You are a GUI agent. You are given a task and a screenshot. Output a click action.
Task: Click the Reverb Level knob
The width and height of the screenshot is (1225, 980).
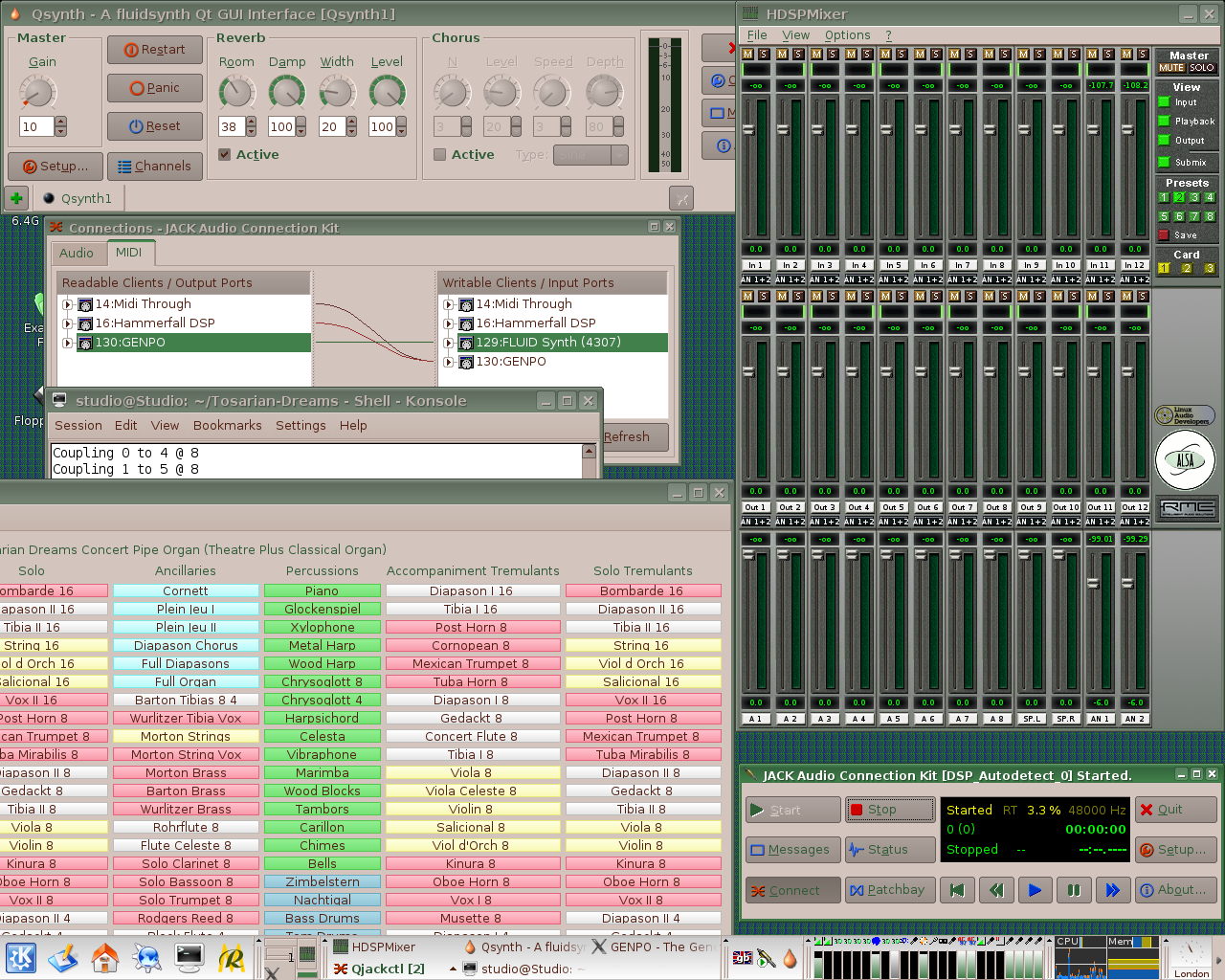pos(387,93)
